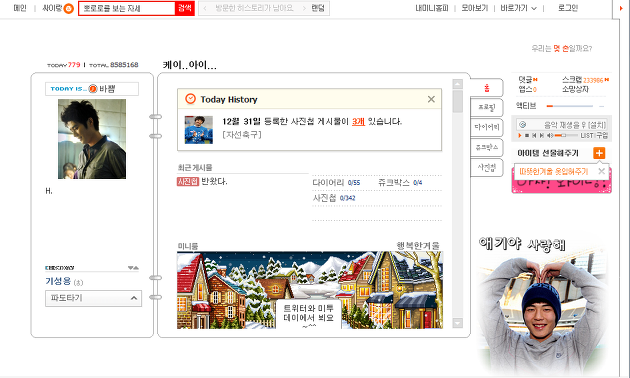Open 다이어리 0/55 count link
Viewport: 630px width, 378px height.
[x=336, y=183]
